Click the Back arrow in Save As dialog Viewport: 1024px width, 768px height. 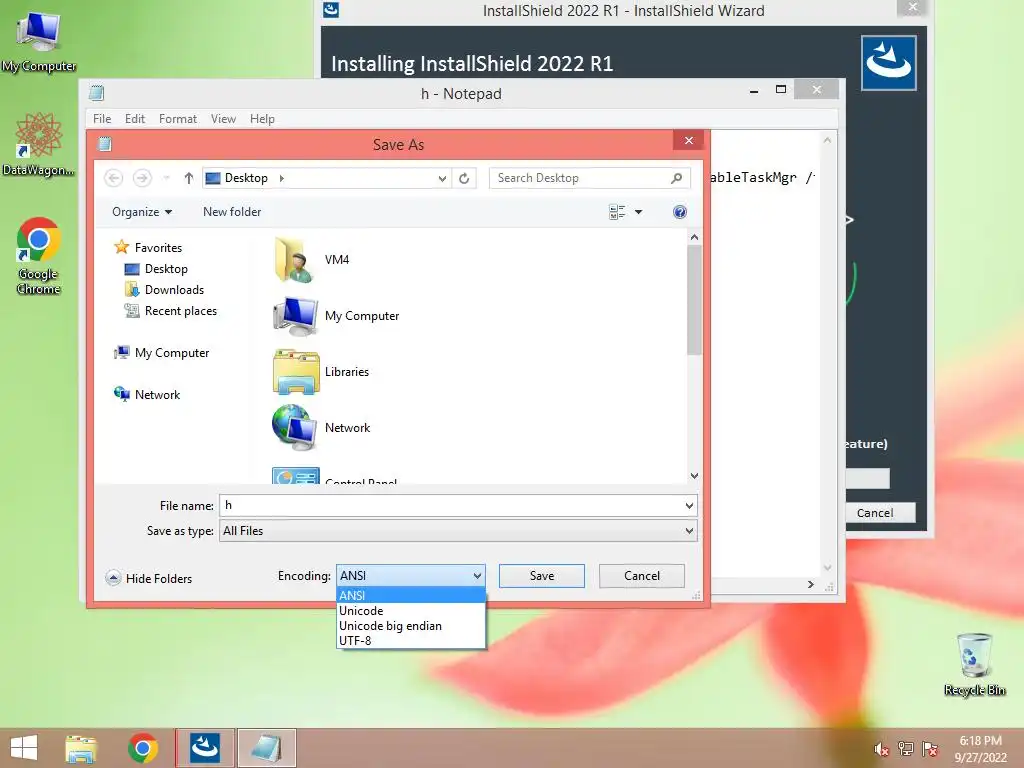pos(114,178)
